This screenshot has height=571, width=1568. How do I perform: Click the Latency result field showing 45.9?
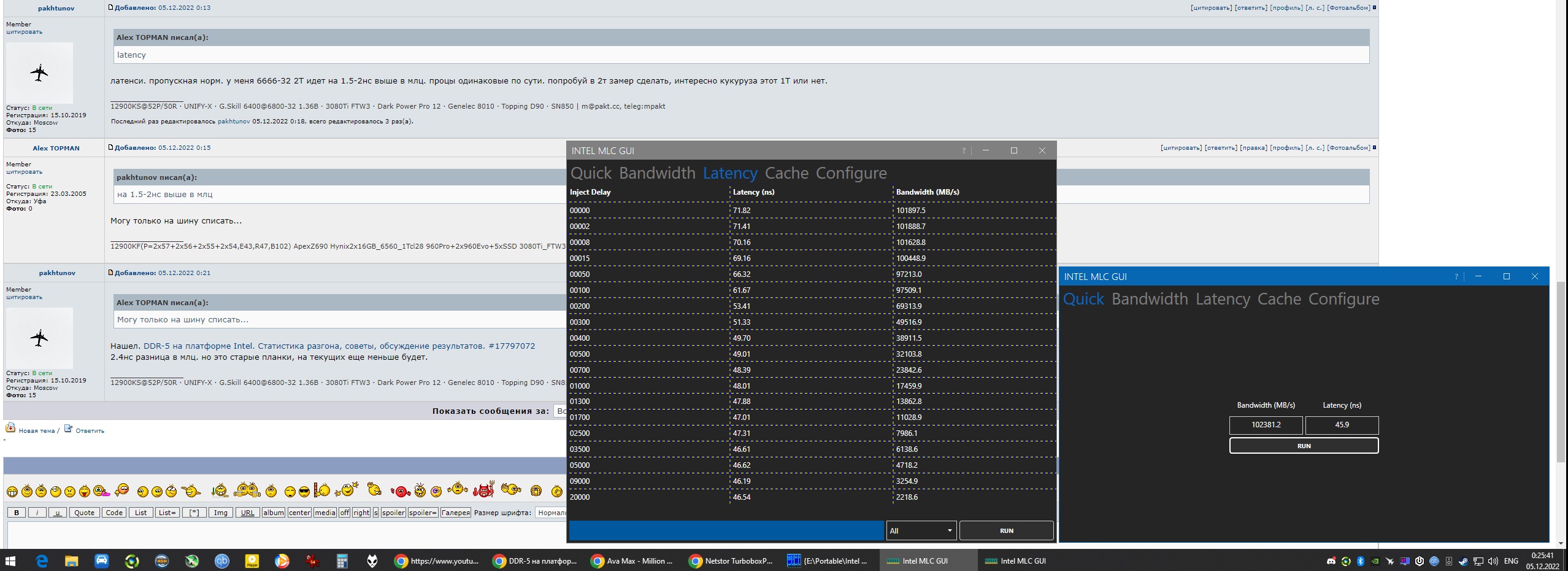point(1342,425)
